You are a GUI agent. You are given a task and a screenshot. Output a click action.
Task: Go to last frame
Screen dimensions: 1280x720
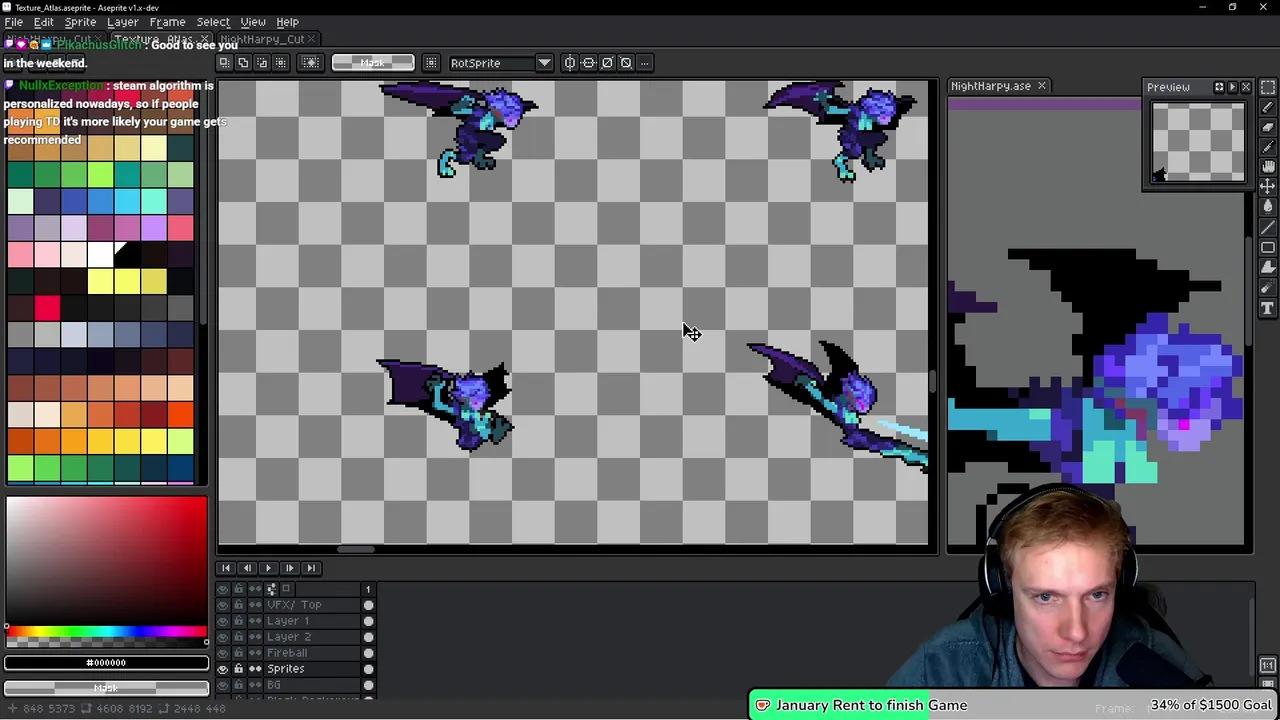[311, 568]
